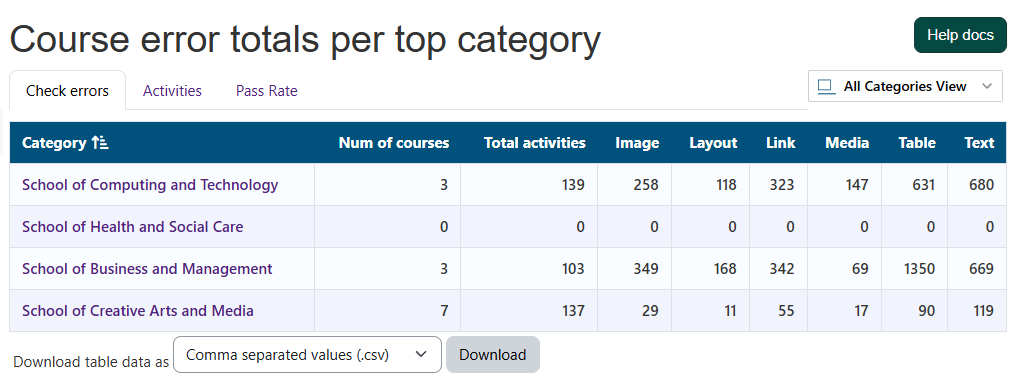Click the sort ascending icon beside Category
The width and height of the screenshot is (1023, 385).
[x=100, y=143]
